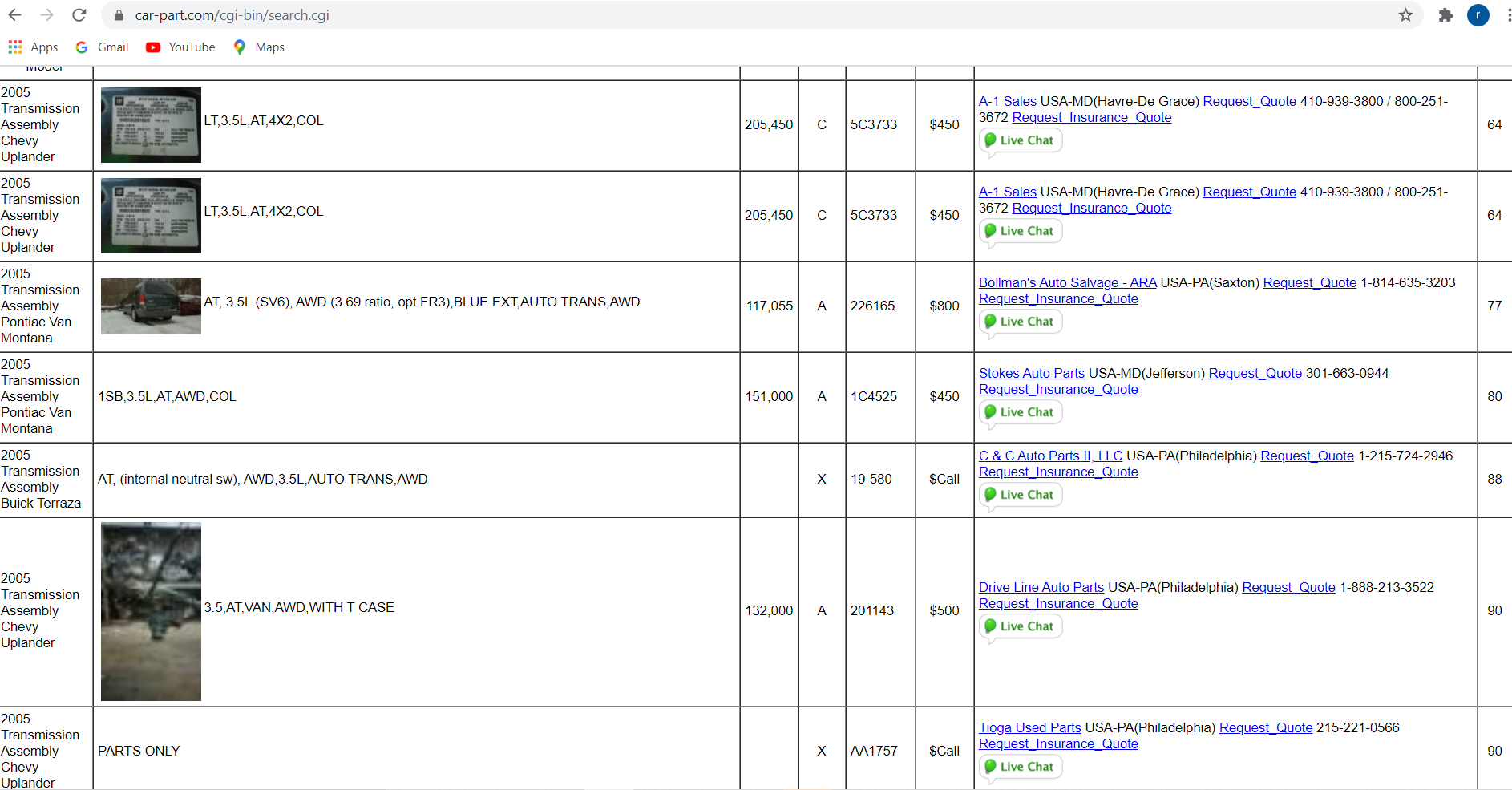Request a quote from Stokes Auto Parts
Screen dimensions: 1512x790
tap(1255, 373)
